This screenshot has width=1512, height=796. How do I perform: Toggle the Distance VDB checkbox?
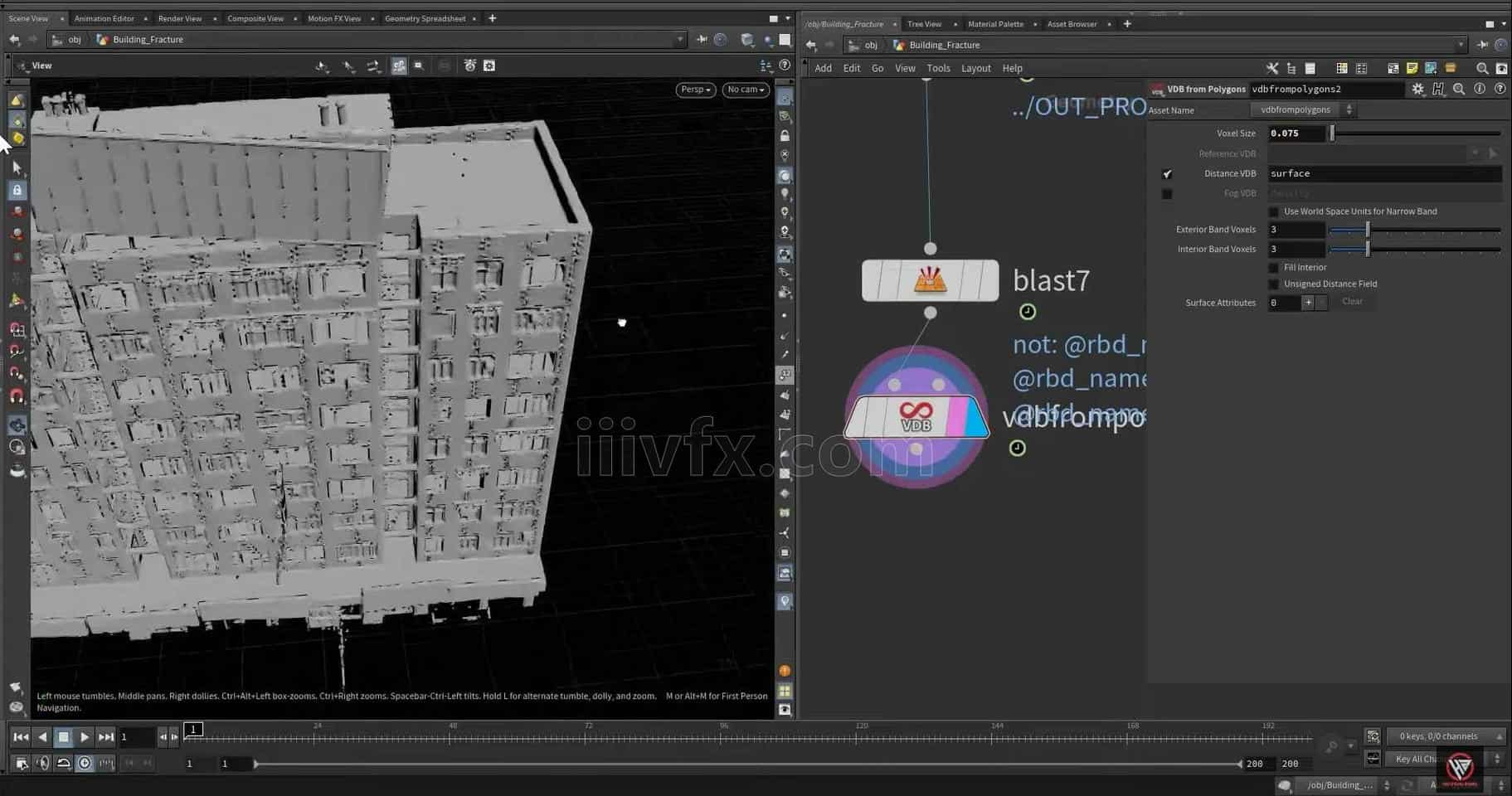coord(1167,173)
